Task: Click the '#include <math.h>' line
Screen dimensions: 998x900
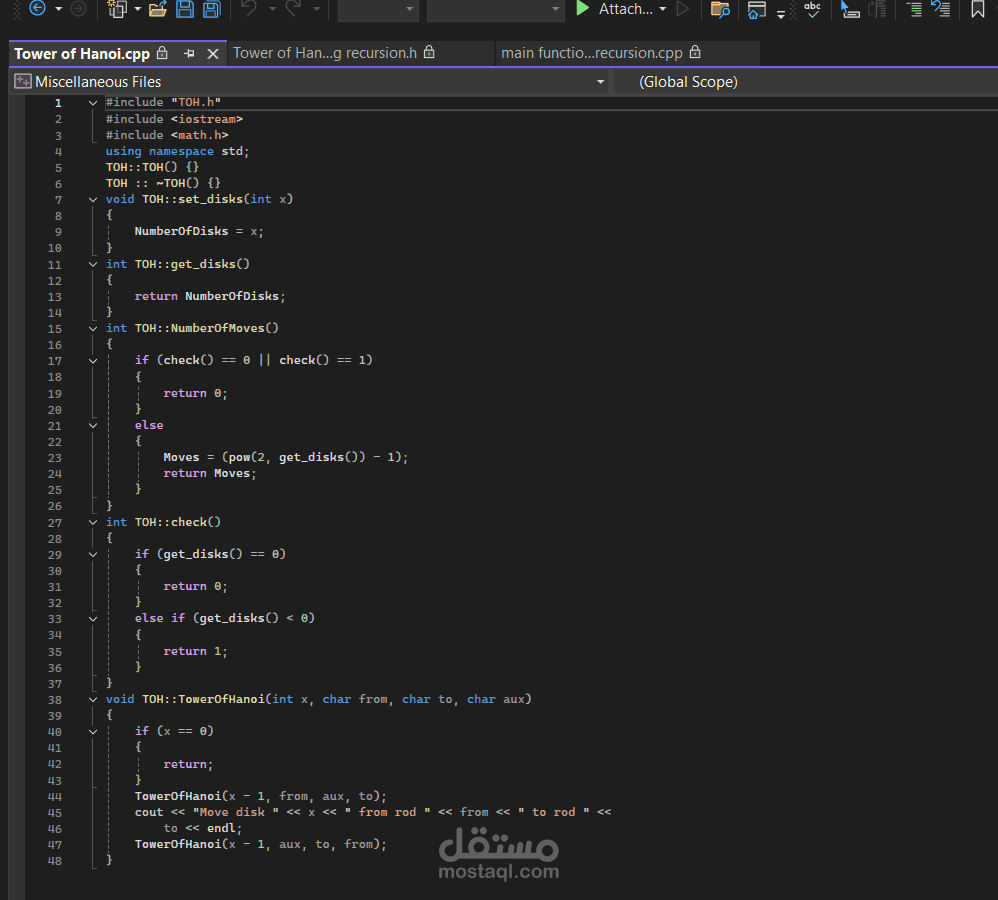Action: pyautogui.click(x=167, y=135)
